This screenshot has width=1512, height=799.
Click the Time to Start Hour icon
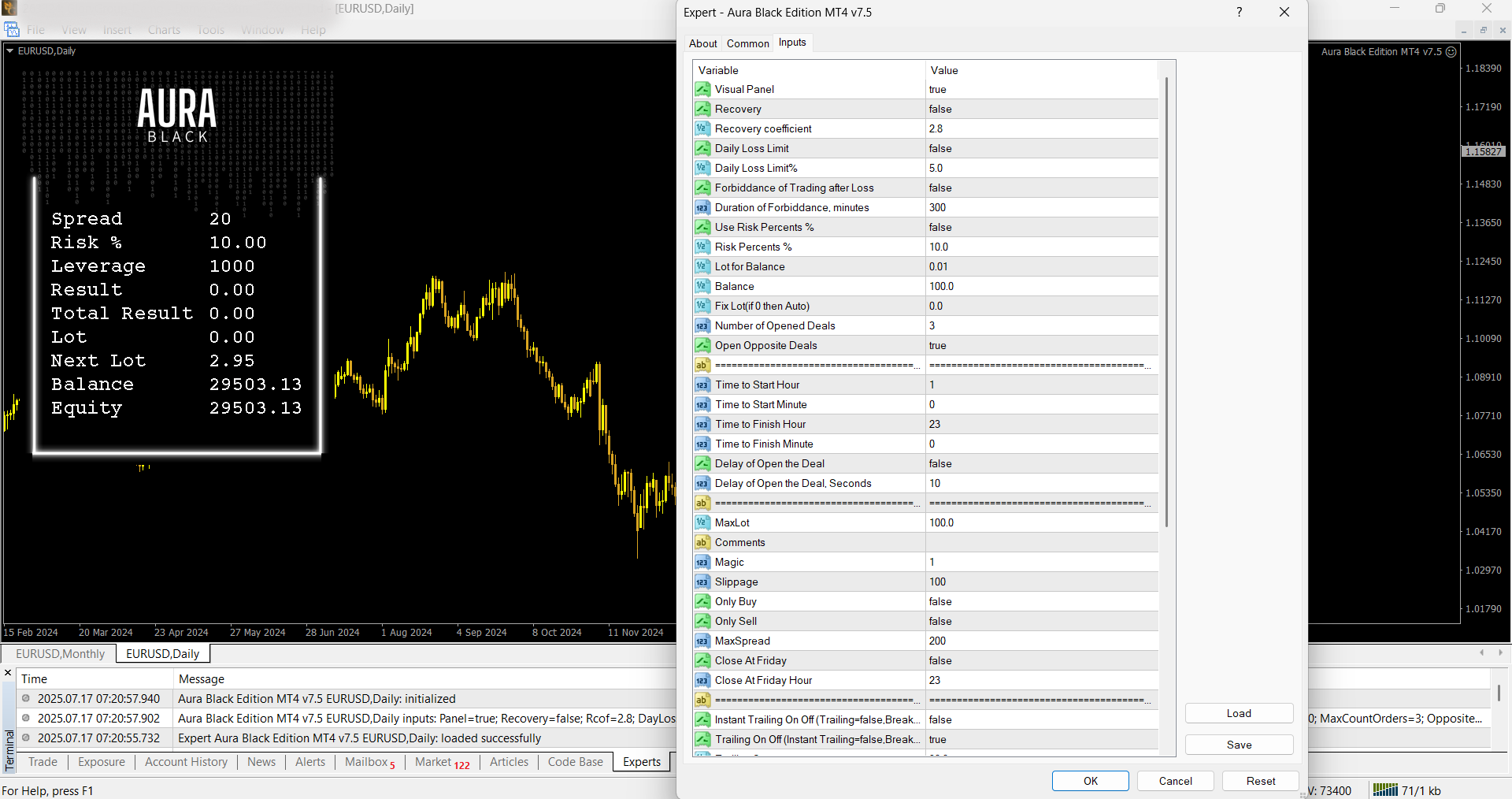(702, 385)
